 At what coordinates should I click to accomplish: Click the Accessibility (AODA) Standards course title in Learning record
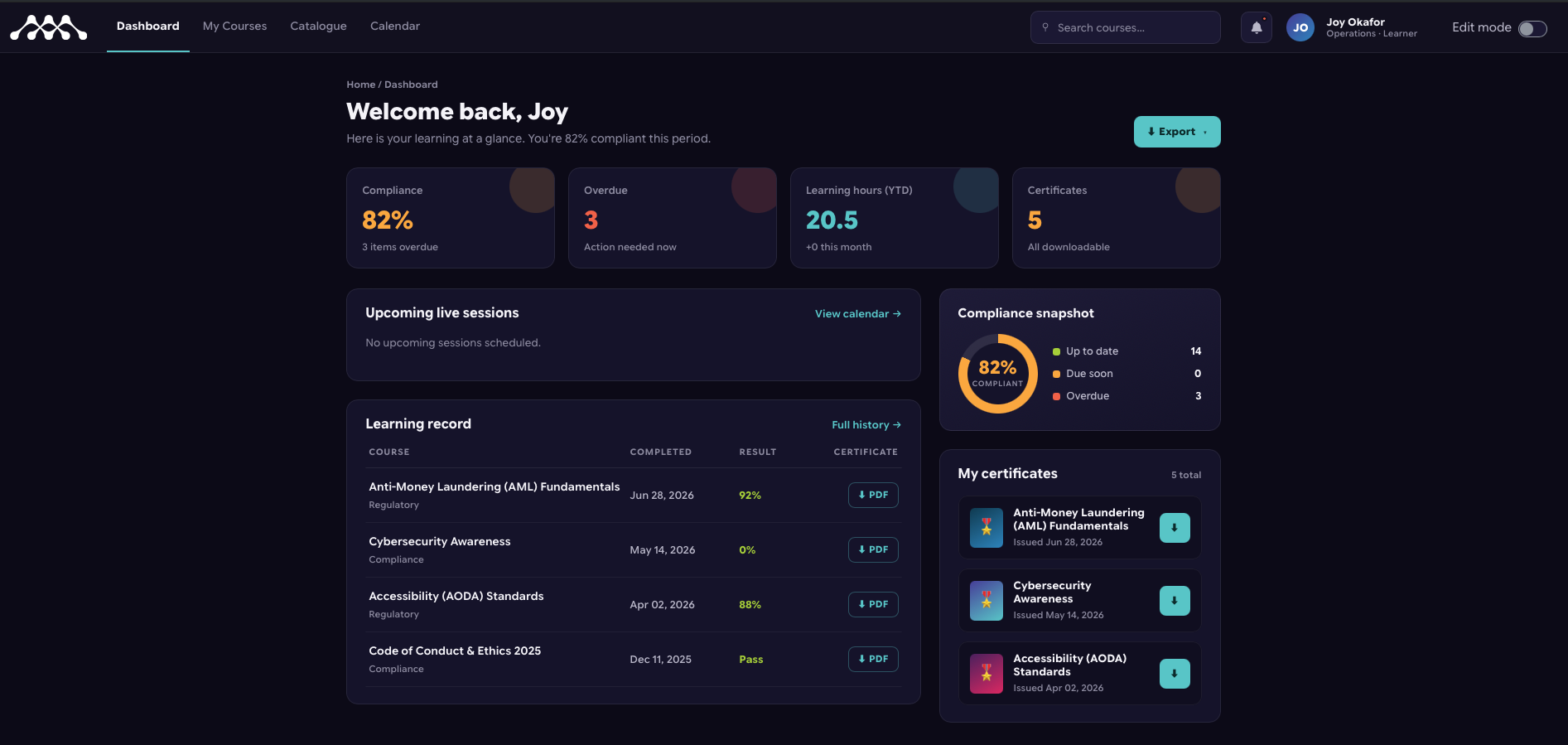pos(456,597)
